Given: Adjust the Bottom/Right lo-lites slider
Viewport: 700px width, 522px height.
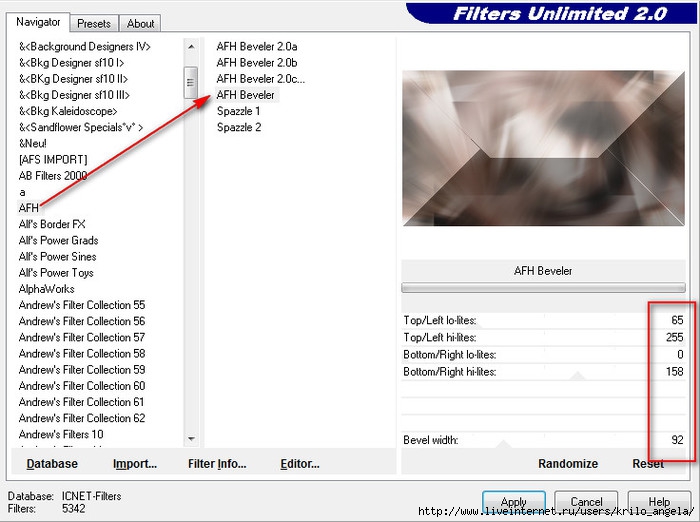Looking at the screenshot, I should click(543, 355).
